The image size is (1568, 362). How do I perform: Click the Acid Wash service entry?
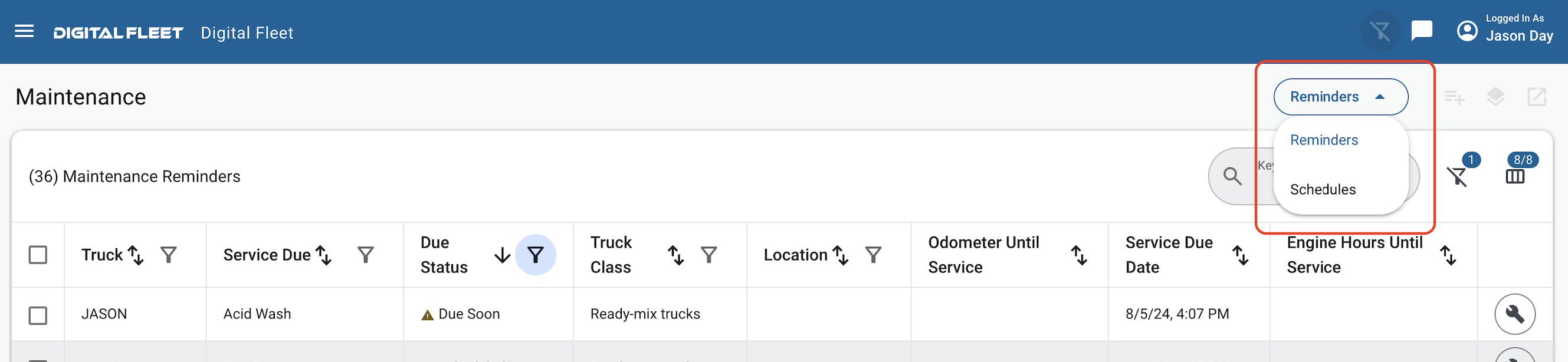257,314
